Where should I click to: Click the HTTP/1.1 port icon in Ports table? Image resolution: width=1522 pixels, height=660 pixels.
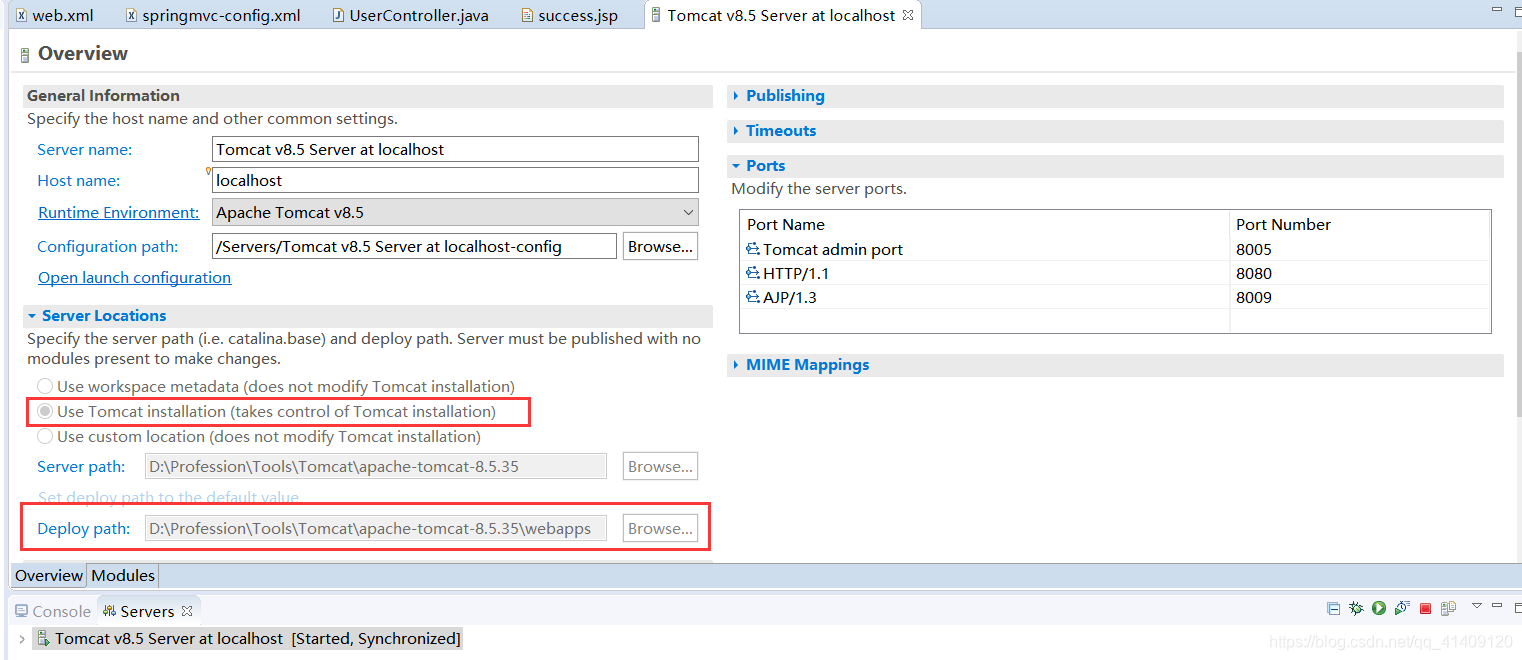point(752,273)
